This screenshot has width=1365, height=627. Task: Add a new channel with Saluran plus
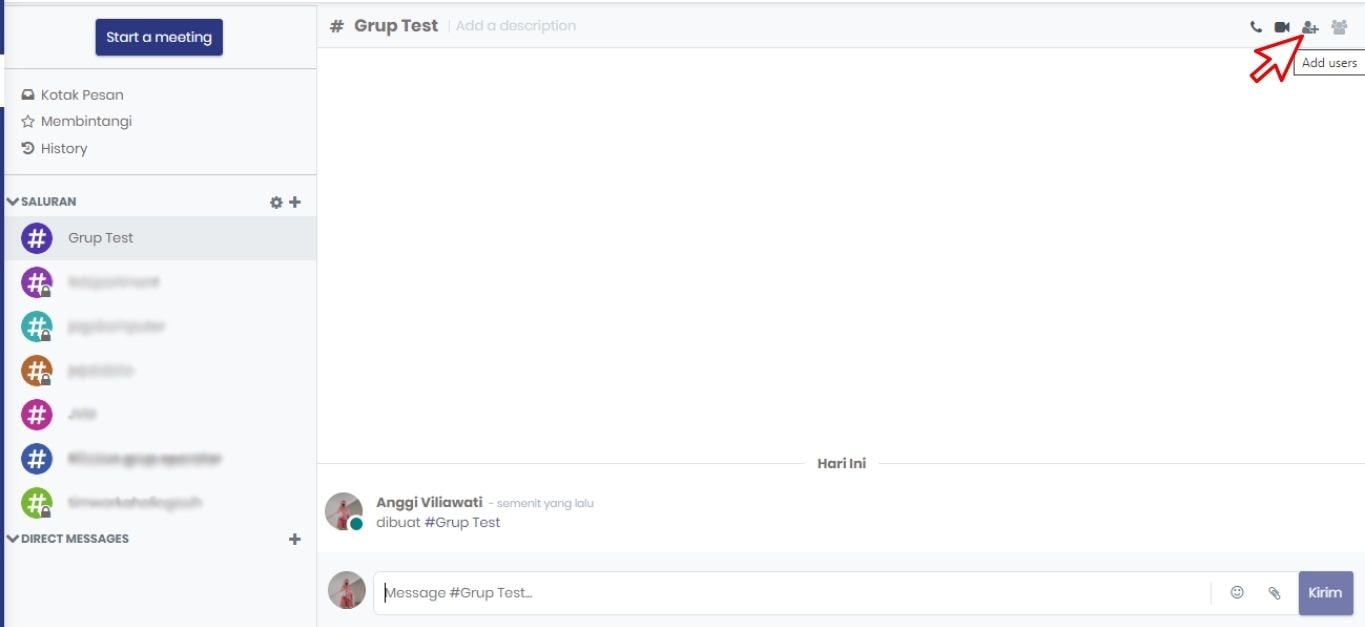295,202
